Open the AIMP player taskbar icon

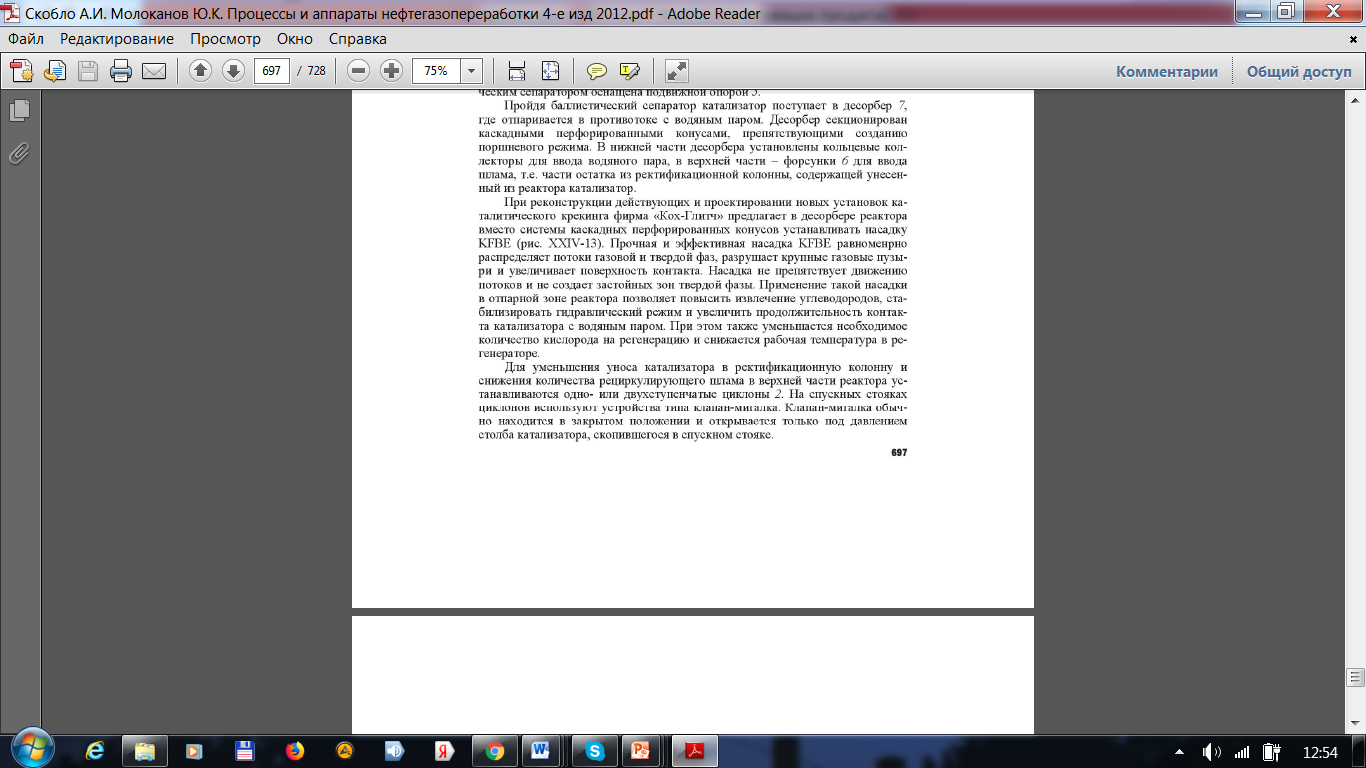(x=343, y=750)
